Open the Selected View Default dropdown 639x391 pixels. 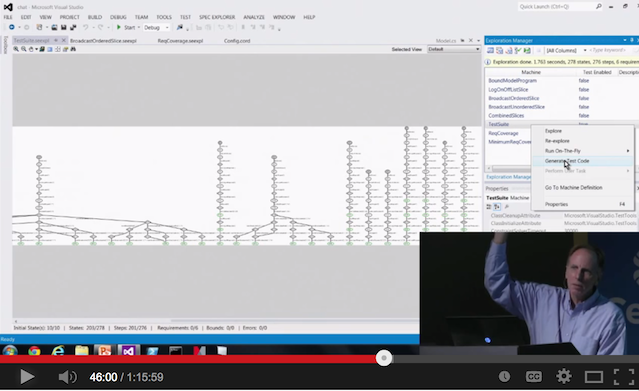[x=454, y=49]
